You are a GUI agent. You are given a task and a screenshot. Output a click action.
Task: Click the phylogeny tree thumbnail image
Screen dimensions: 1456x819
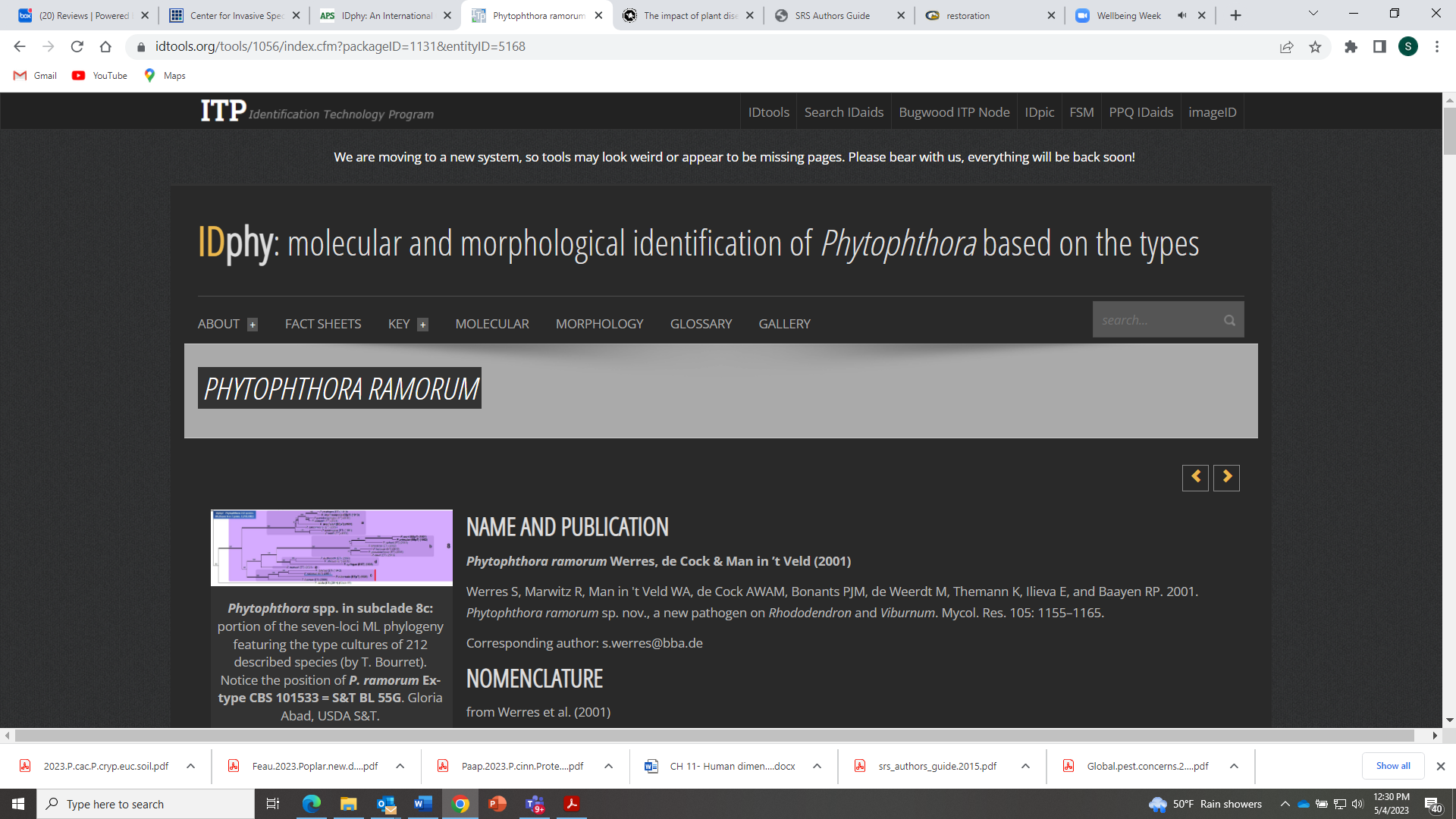click(331, 547)
